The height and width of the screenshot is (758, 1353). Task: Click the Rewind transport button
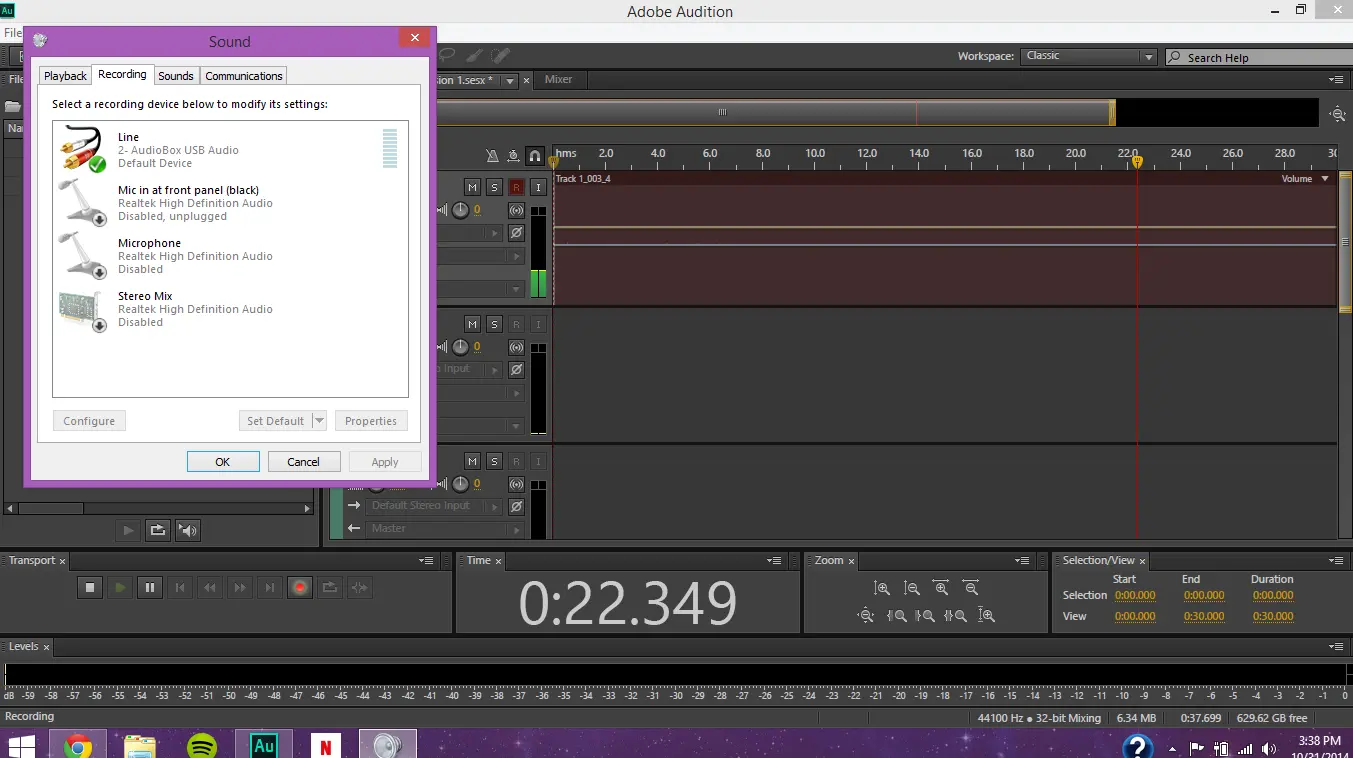click(210, 588)
